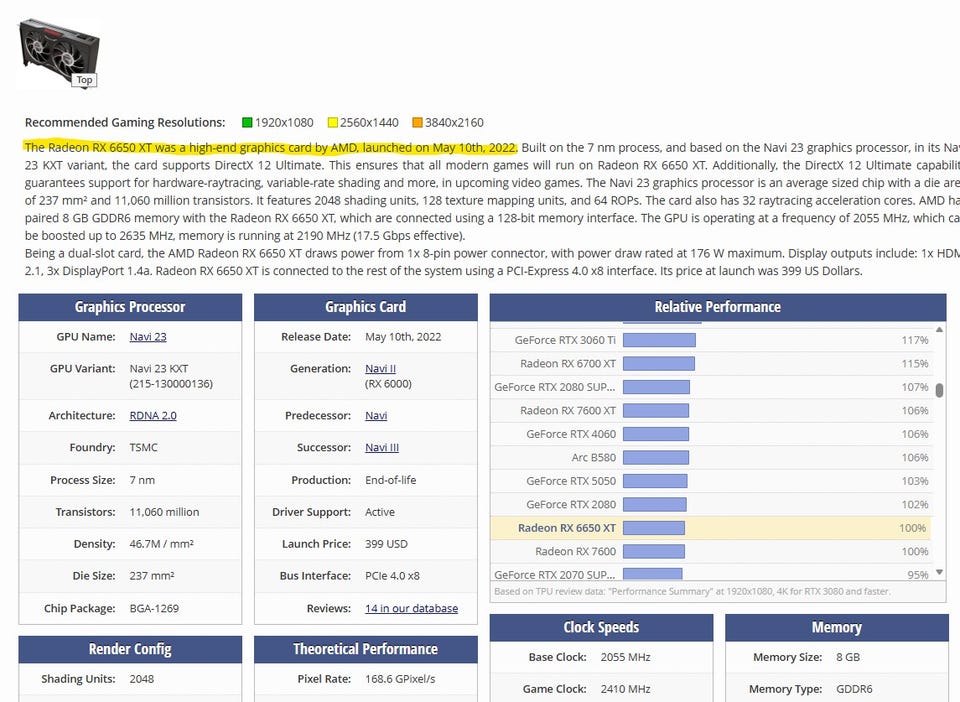This screenshot has height=702, width=960.
Task: Click the 2048 shading units value
Action: [141, 679]
